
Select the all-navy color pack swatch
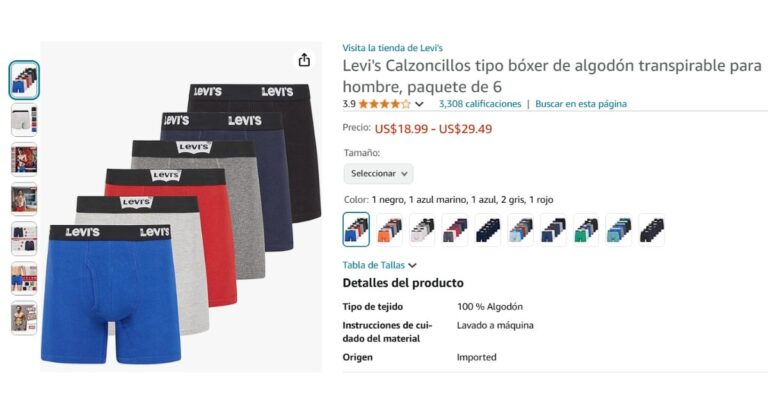tap(488, 230)
